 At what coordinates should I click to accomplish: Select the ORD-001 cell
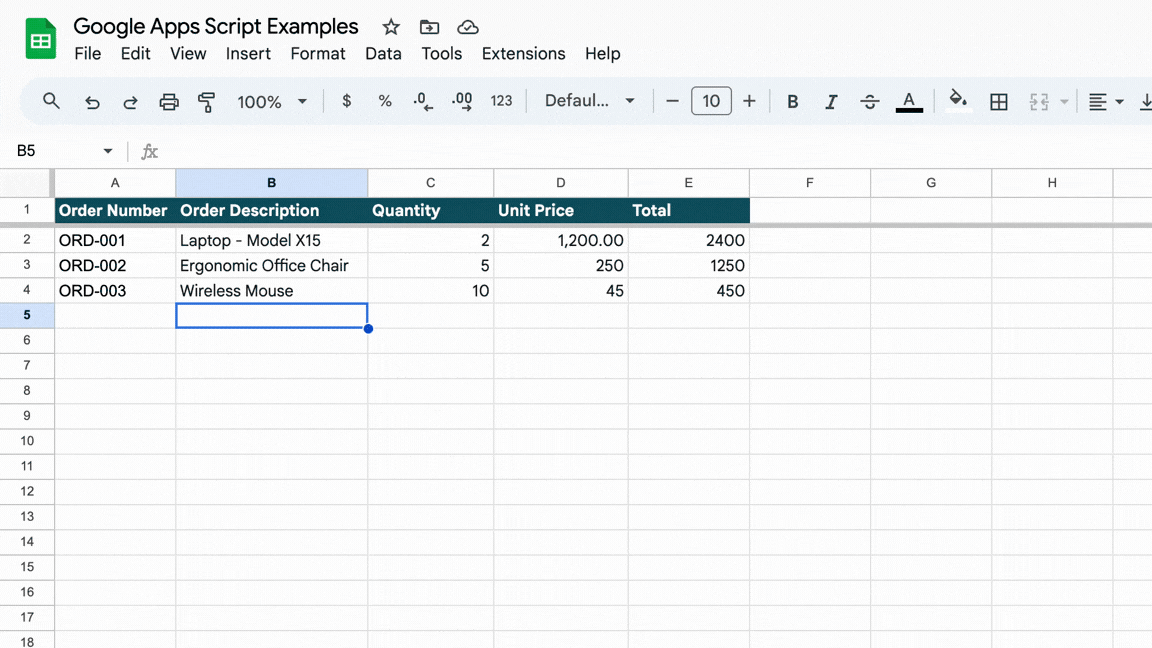click(115, 240)
